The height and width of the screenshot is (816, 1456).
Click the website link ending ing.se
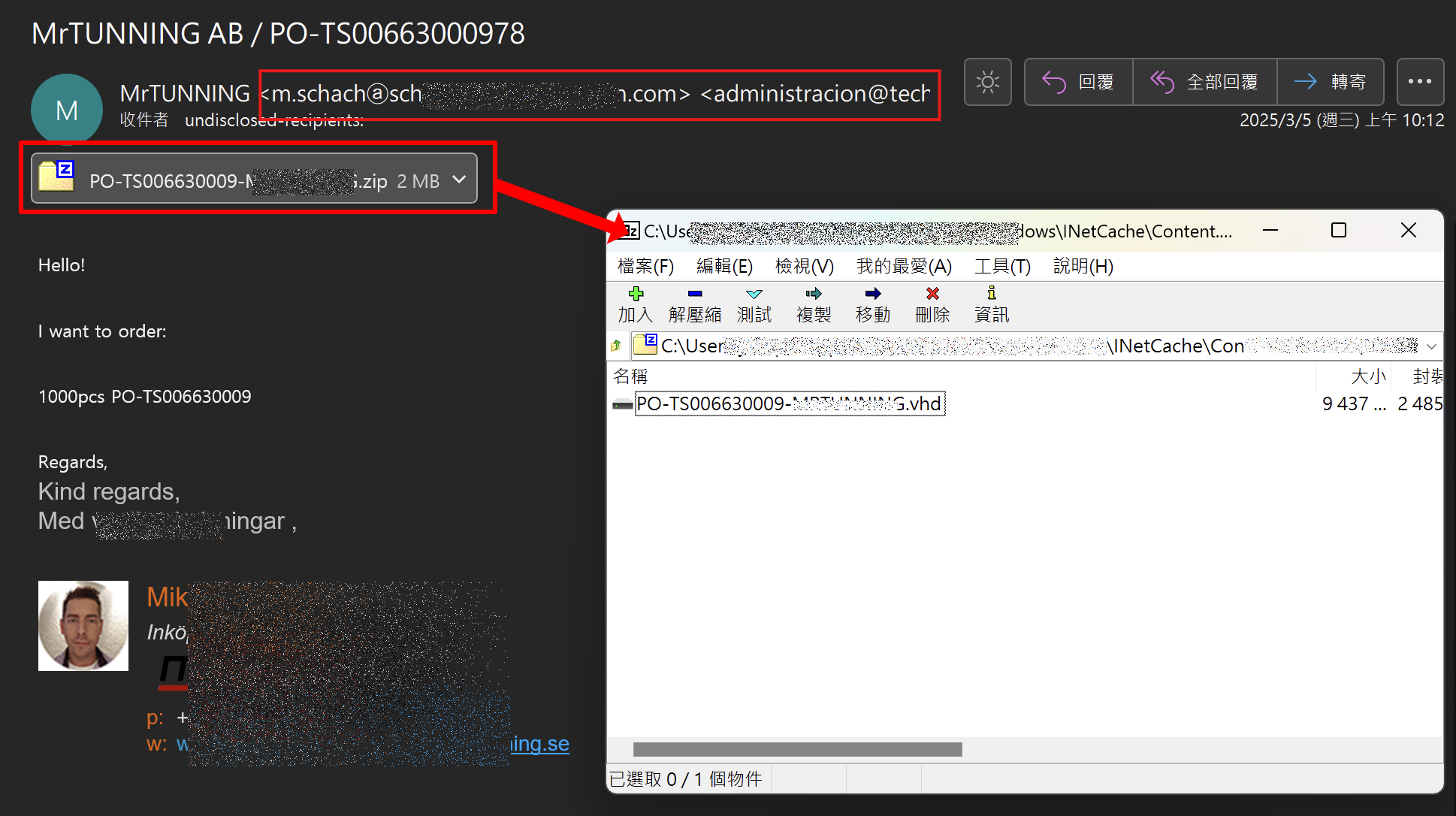(539, 744)
